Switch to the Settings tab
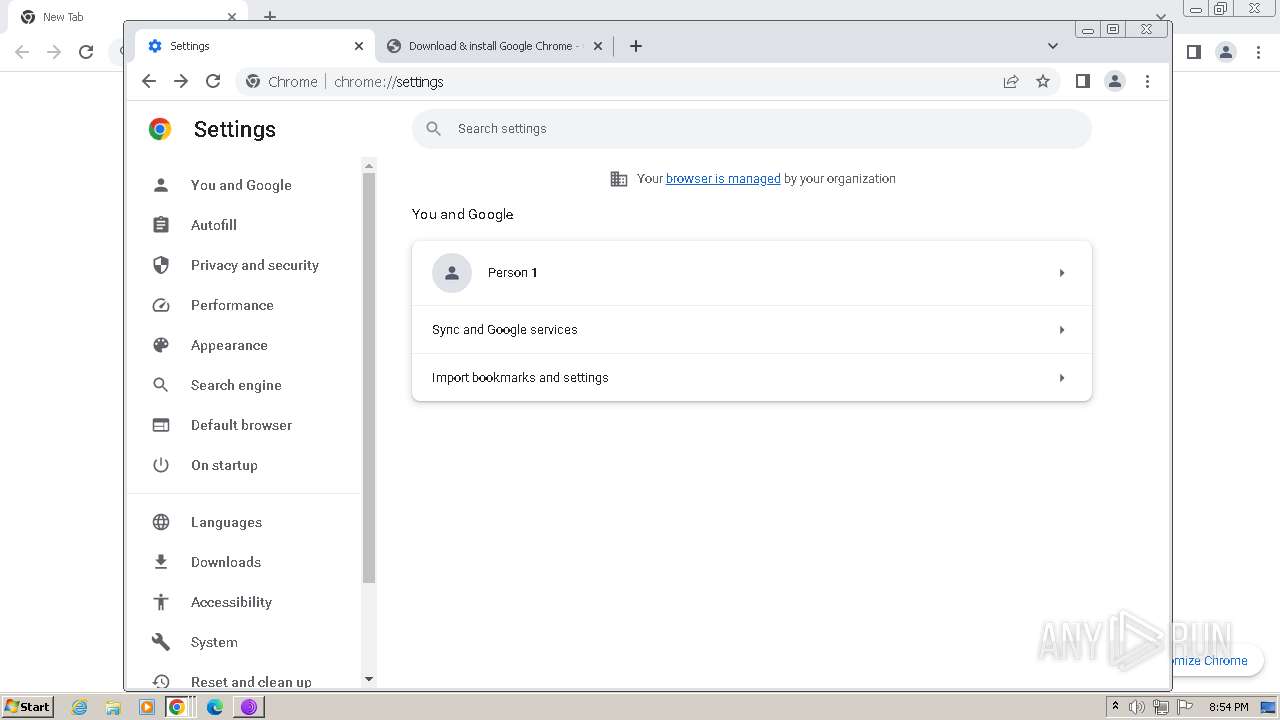Viewport: 1280px width, 720px height. [x=254, y=46]
